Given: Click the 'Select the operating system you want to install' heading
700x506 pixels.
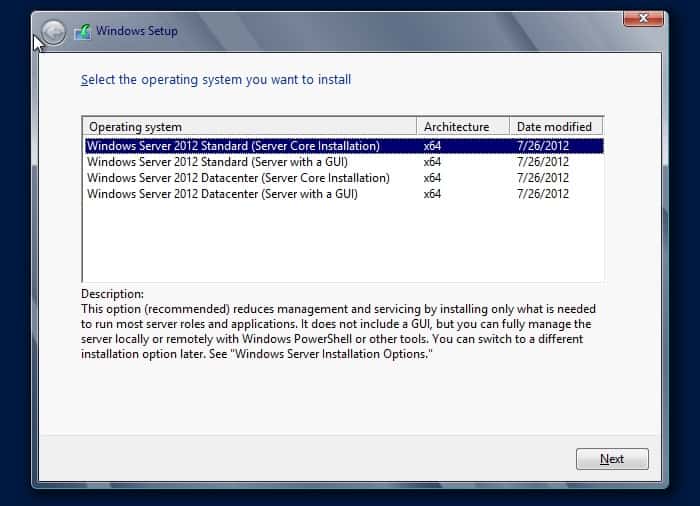Looking at the screenshot, I should click(216, 80).
